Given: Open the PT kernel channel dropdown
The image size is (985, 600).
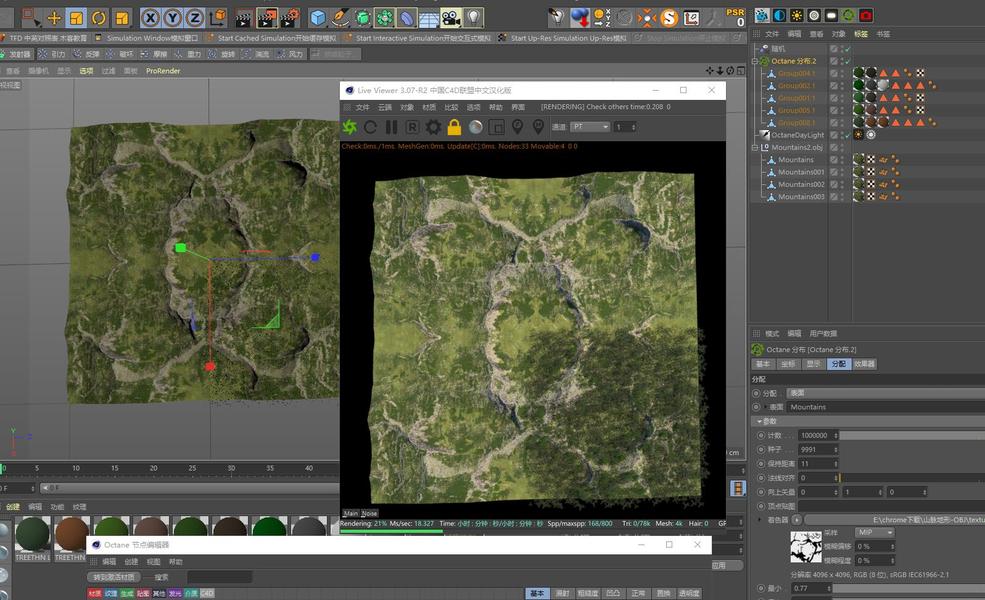Looking at the screenshot, I should click(x=590, y=127).
